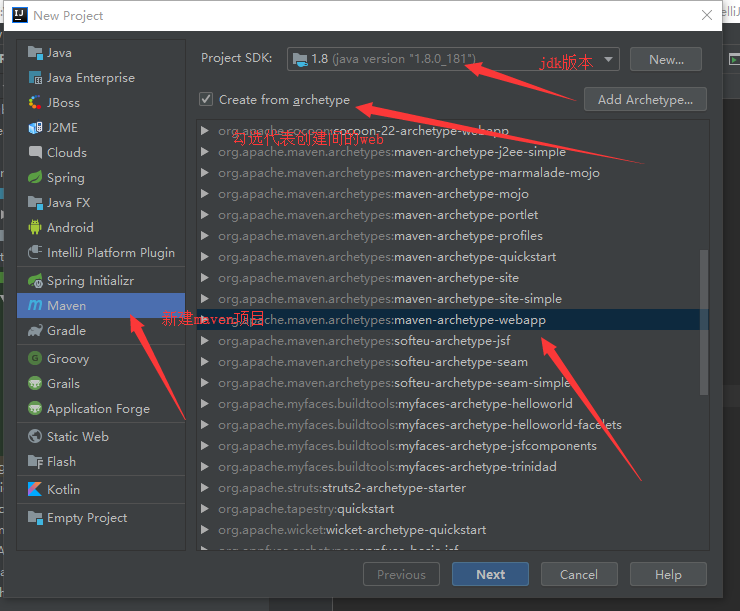Click the Add Archetype... button

point(645,99)
